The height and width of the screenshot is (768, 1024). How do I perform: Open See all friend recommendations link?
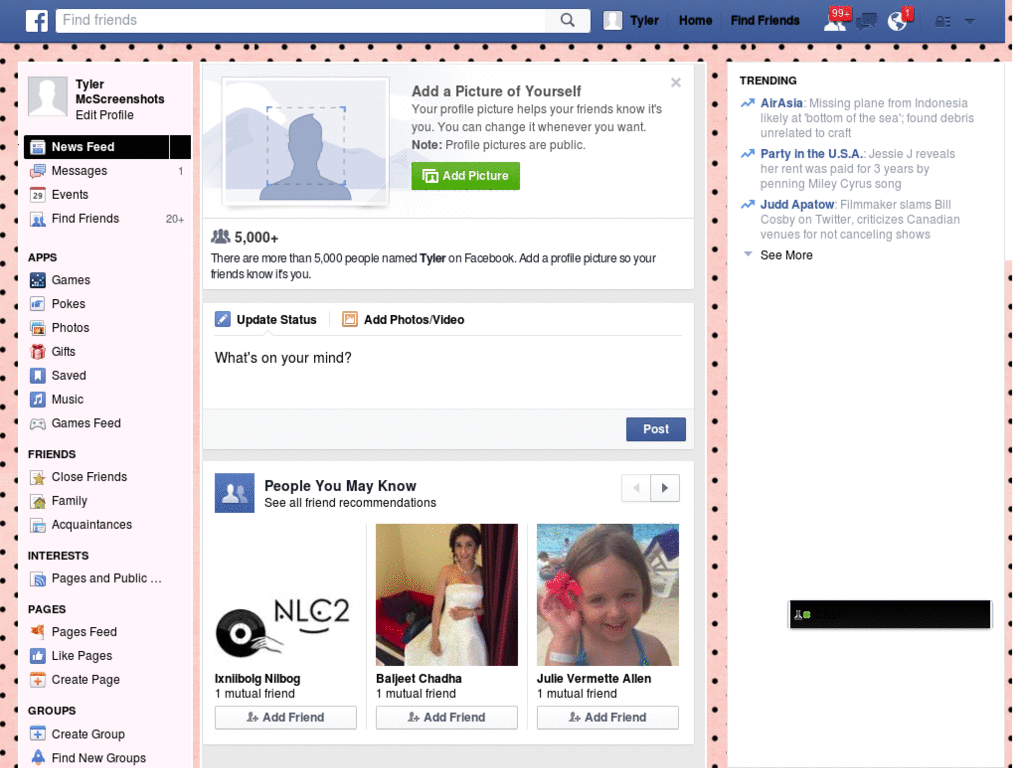coord(350,503)
